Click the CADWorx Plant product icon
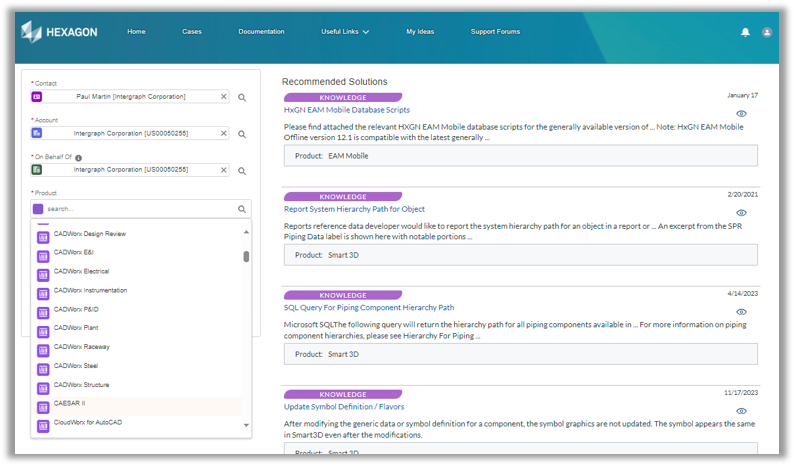The image size is (794, 466). click(43, 331)
